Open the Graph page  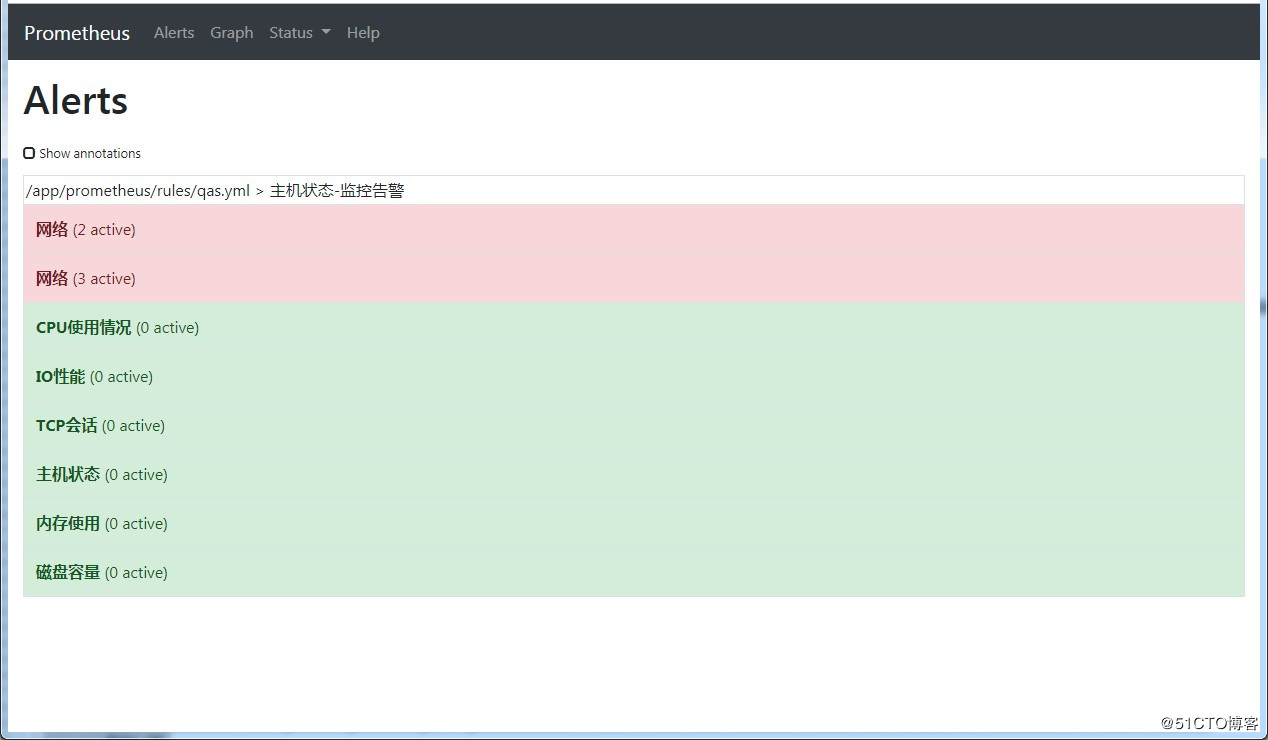(231, 33)
